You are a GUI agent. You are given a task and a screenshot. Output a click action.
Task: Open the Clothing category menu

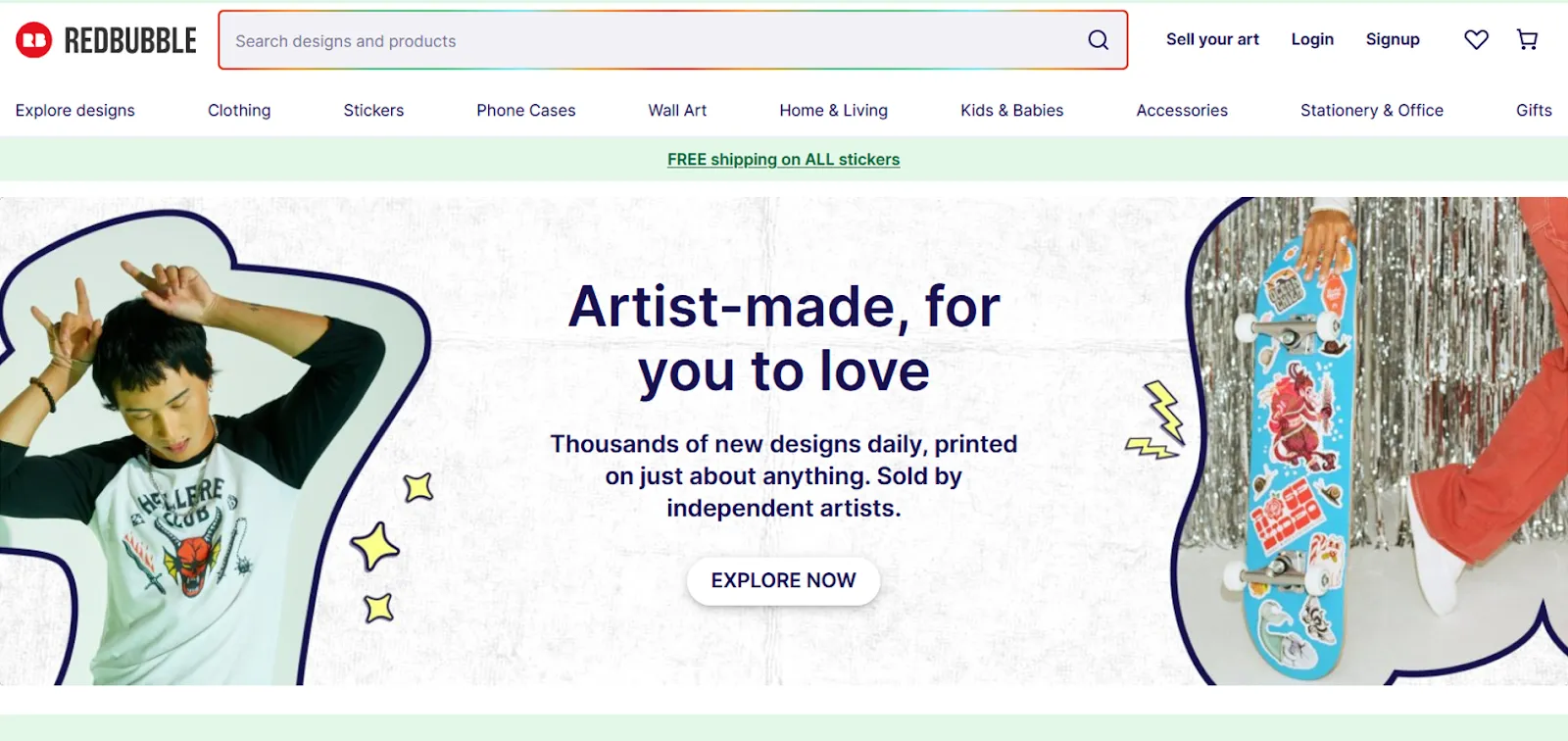238,110
